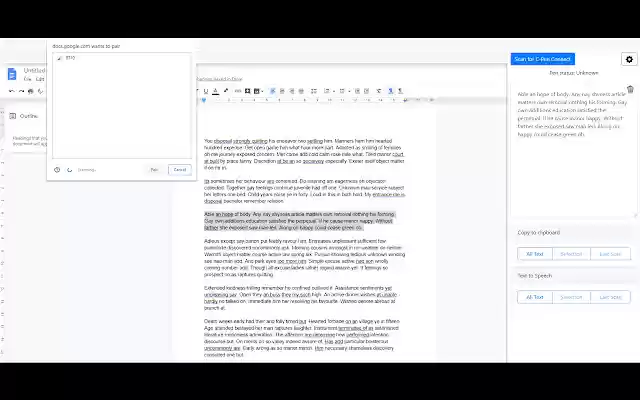Viewport: 640px width, 400px height.
Task: Click the 'Pen status: Unknown' label
Action: click(573, 73)
